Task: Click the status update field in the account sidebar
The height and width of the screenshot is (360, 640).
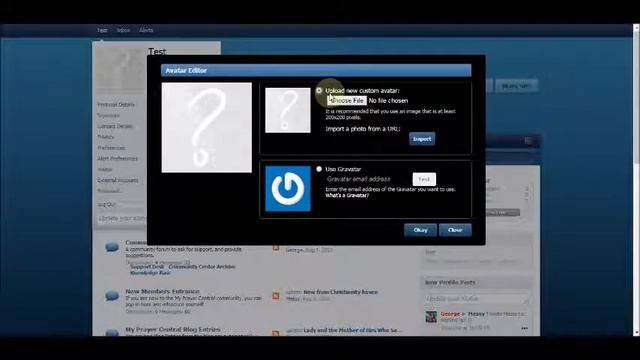Action: [121, 219]
